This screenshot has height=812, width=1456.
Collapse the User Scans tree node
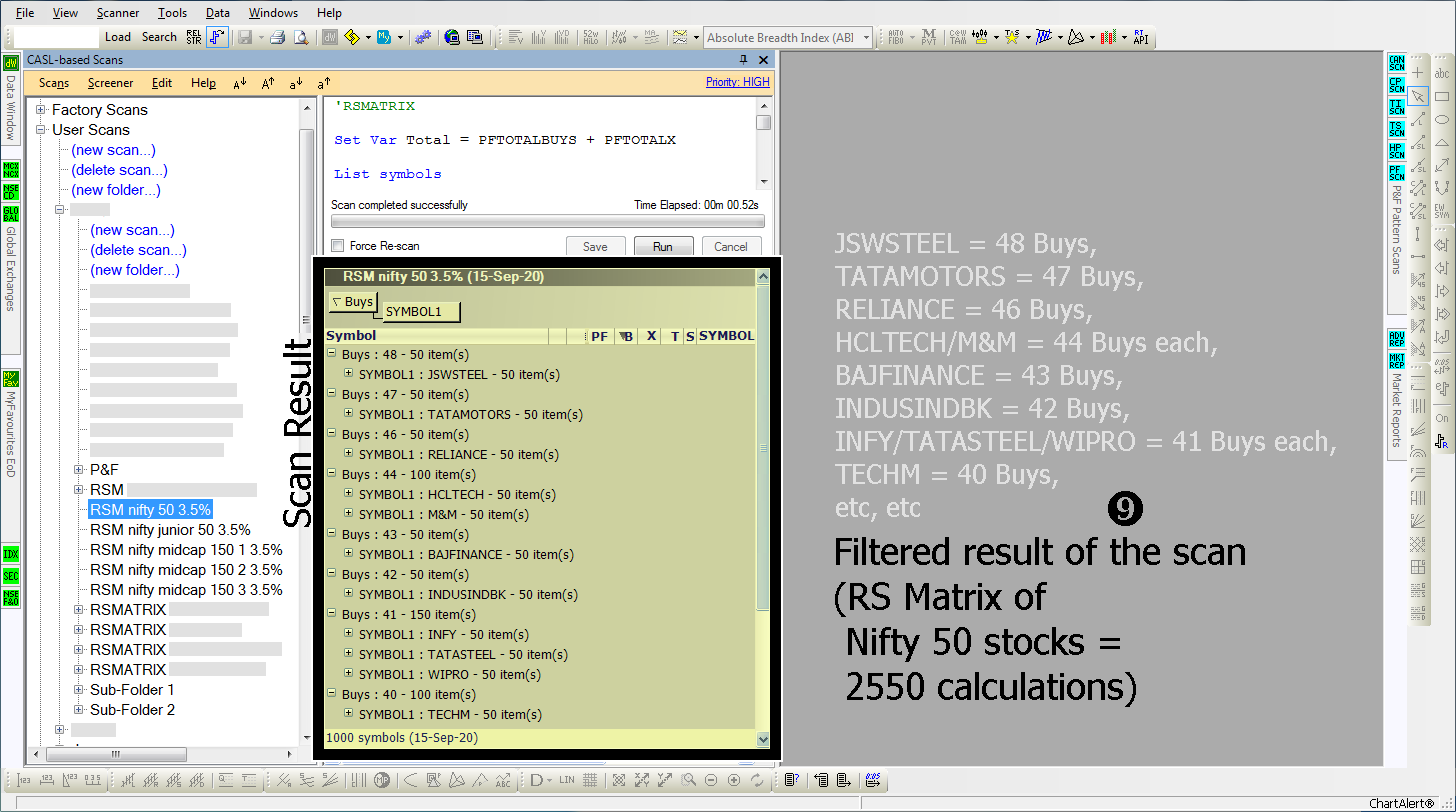pyautogui.click(x=42, y=130)
